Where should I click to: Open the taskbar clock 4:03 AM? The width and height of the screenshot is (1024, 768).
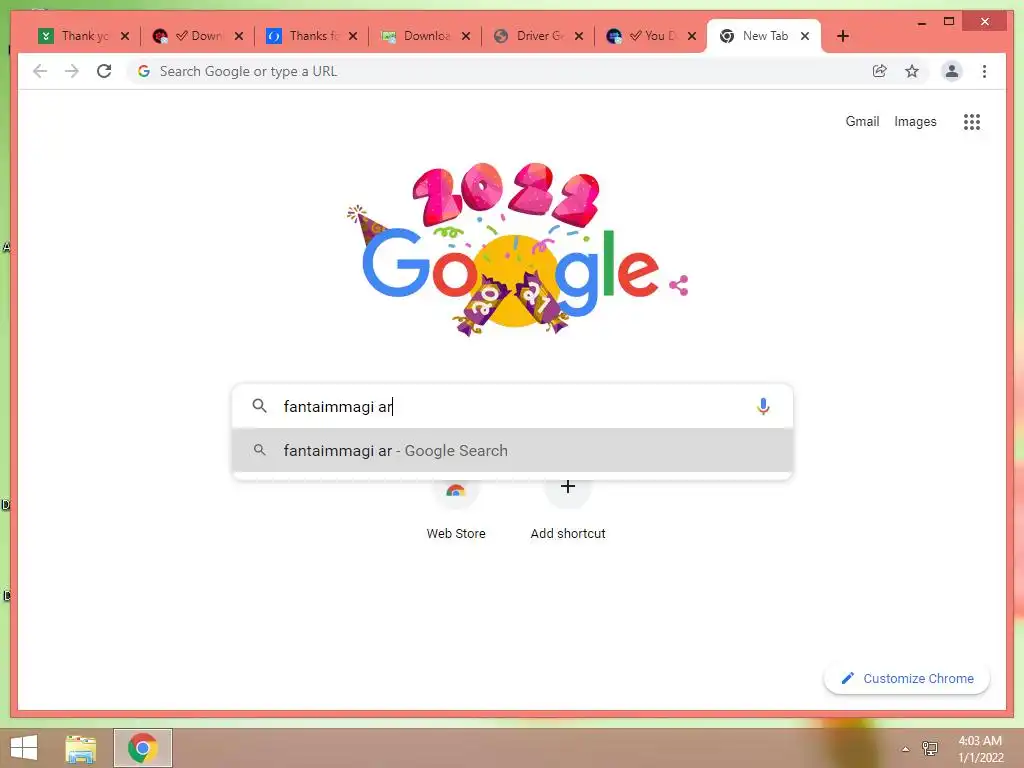pyautogui.click(x=980, y=749)
